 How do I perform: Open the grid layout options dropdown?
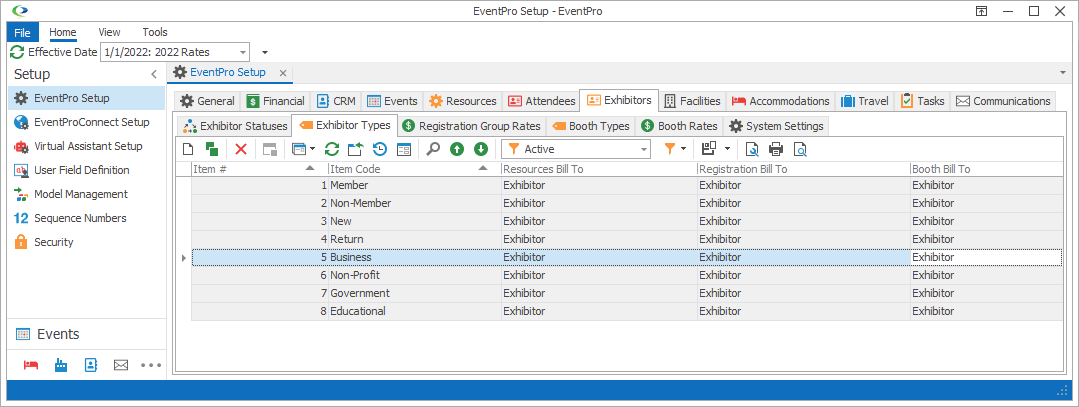tap(716, 149)
